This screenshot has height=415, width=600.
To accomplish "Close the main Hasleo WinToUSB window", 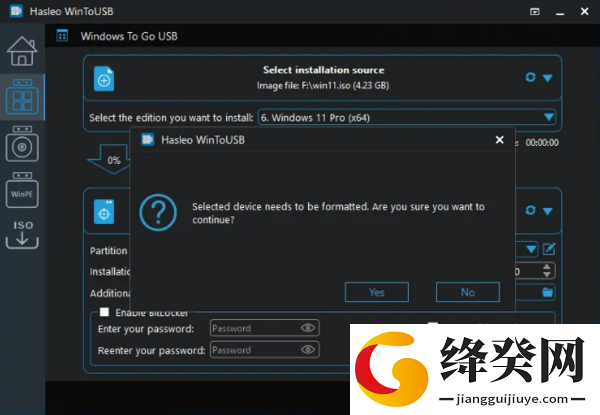I will click(584, 11).
